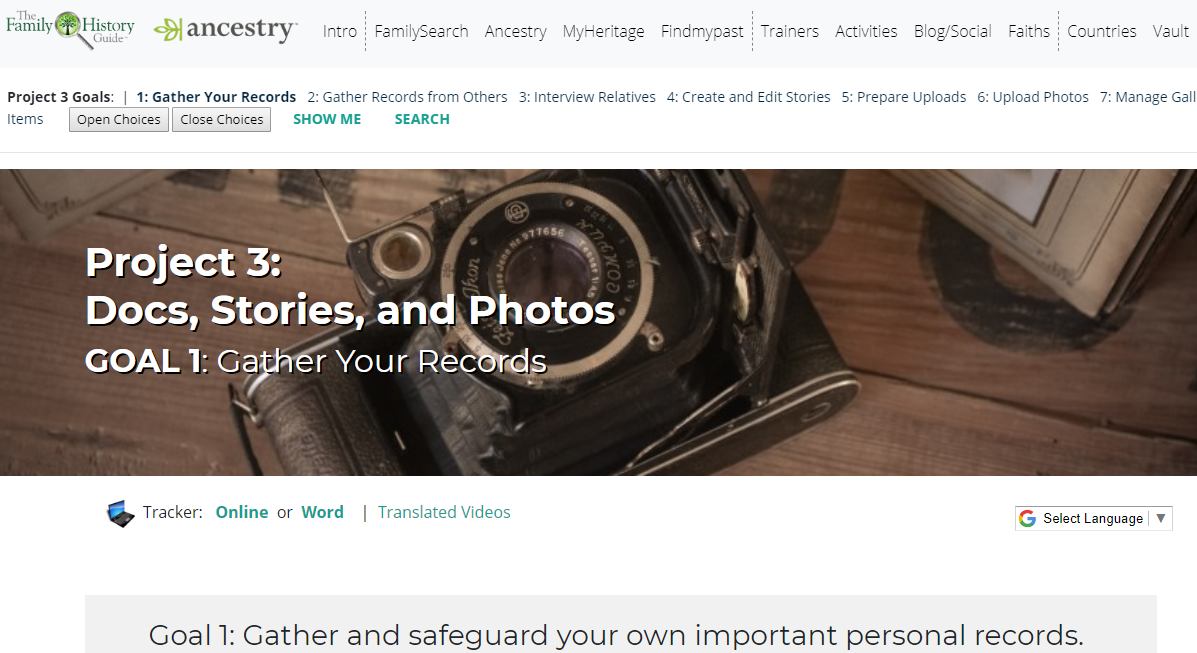Click The Family History Guide logo
This screenshot has height=653, width=1197.
click(x=70, y=29)
